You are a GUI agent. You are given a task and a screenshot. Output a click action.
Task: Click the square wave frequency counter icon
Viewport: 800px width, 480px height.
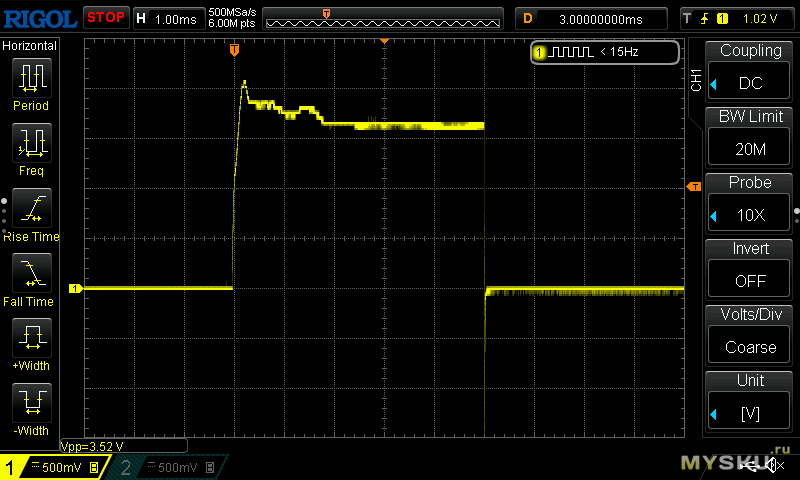[573, 52]
